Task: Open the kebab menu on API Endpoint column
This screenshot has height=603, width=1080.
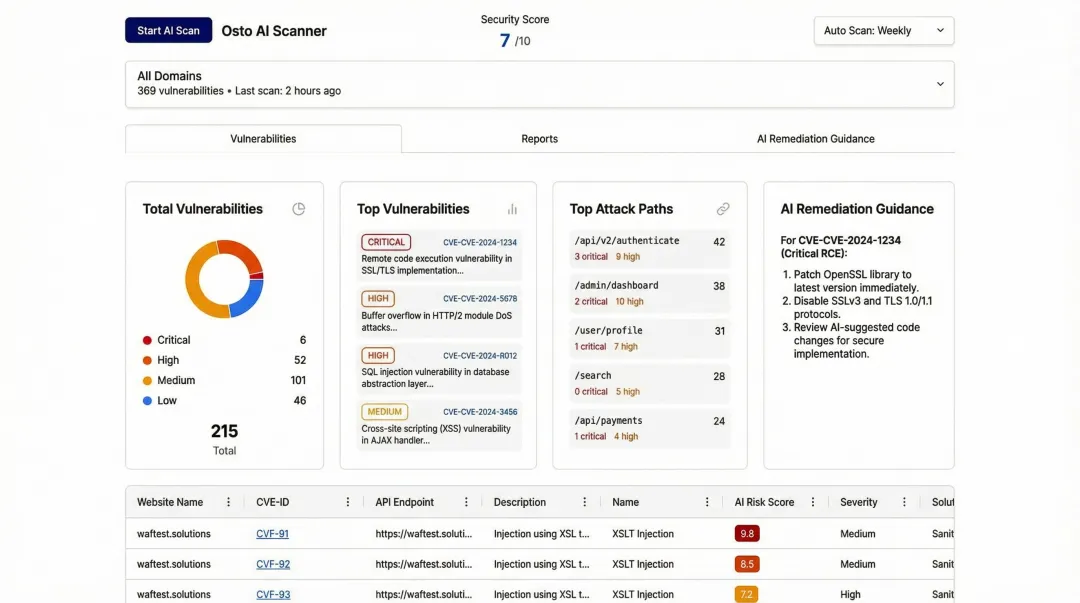Action: pyautogui.click(x=466, y=501)
